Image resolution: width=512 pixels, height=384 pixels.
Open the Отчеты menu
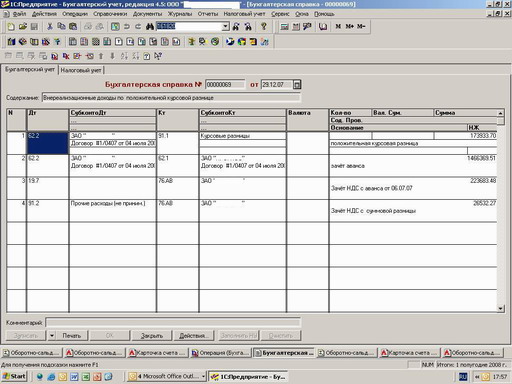pos(208,14)
